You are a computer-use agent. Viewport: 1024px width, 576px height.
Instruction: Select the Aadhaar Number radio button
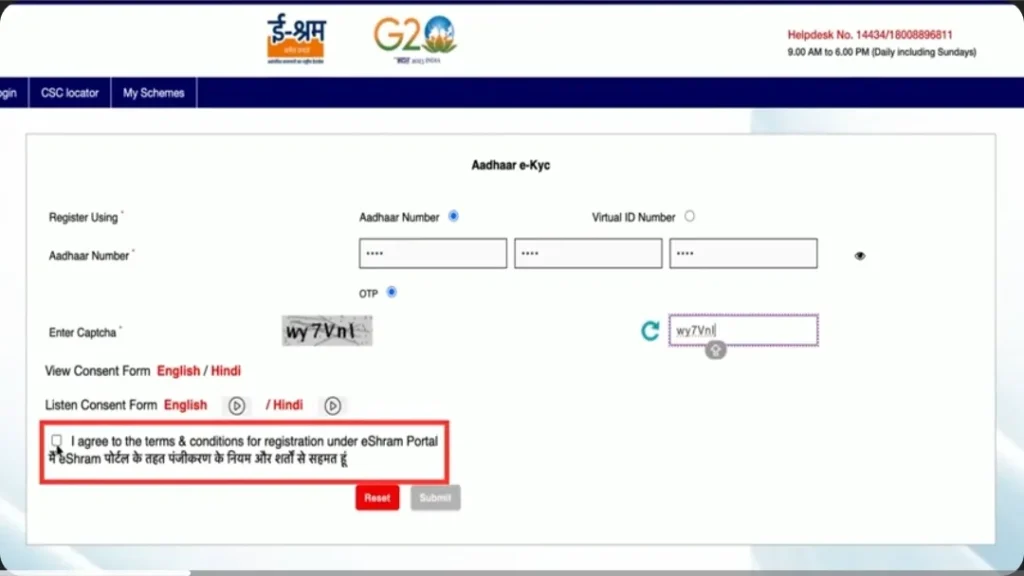click(x=453, y=216)
